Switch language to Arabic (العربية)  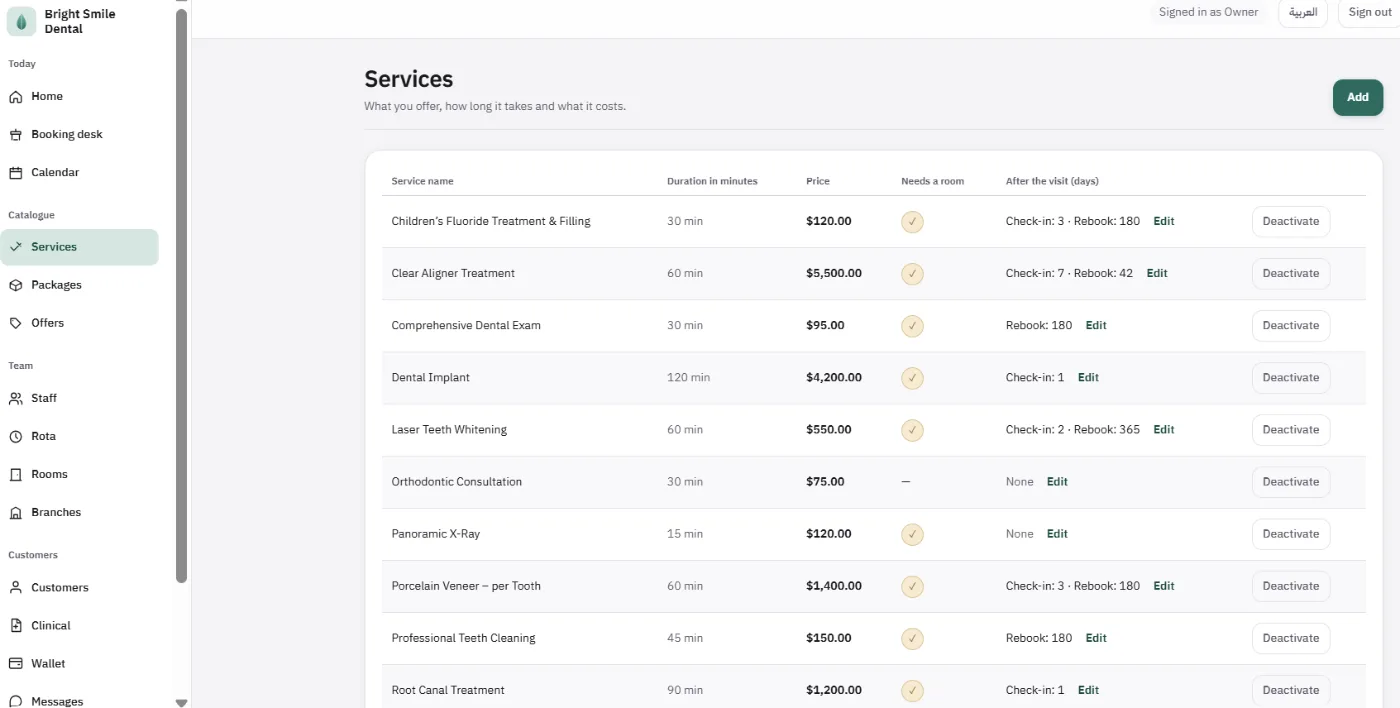[1302, 12]
